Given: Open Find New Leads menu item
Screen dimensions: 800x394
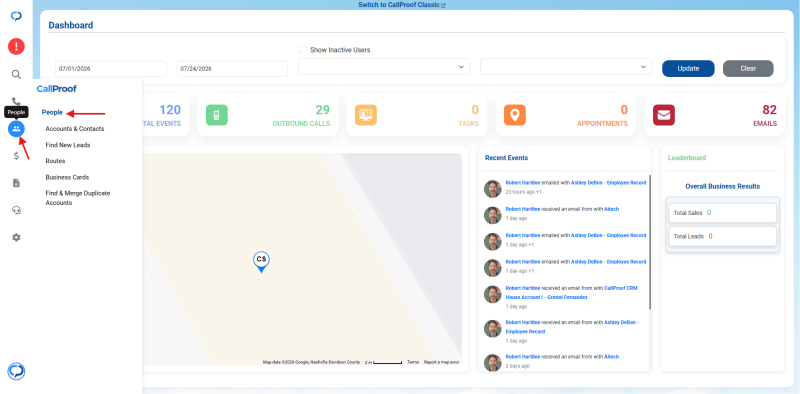Looking at the screenshot, I should [x=68, y=145].
